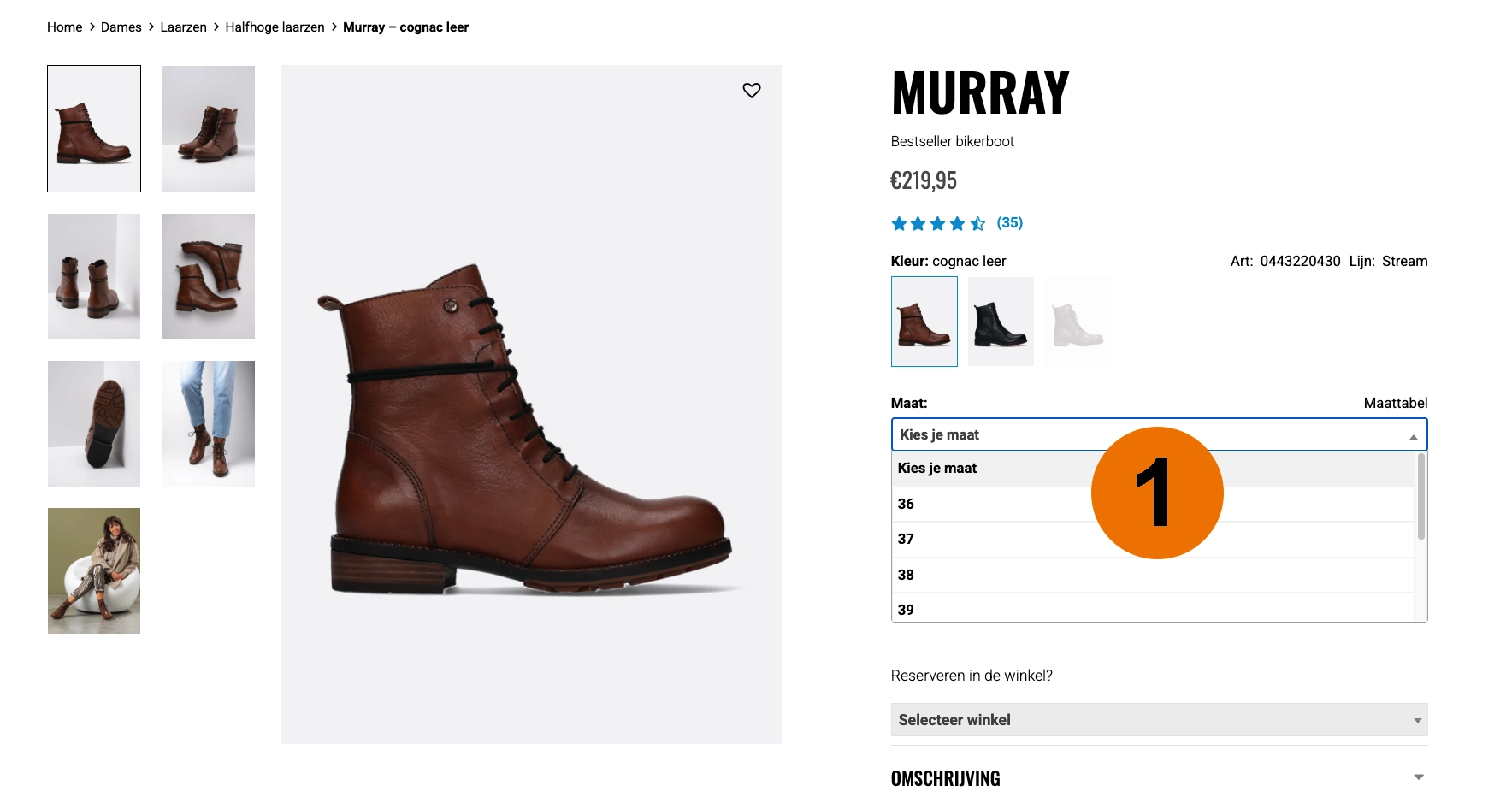Select size 36 from the list
The height and width of the screenshot is (809, 1512).
click(1153, 504)
